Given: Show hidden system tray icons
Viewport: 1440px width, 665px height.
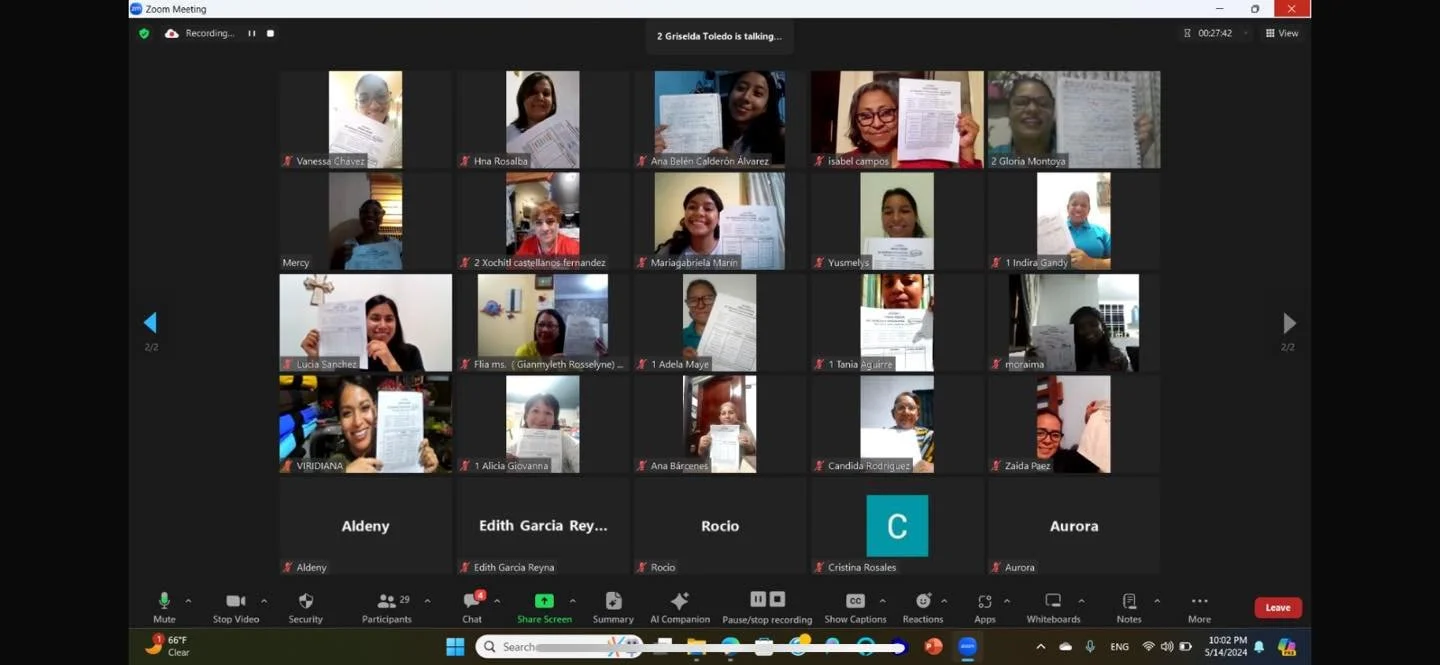Looking at the screenshot, I should [1041, 647].
